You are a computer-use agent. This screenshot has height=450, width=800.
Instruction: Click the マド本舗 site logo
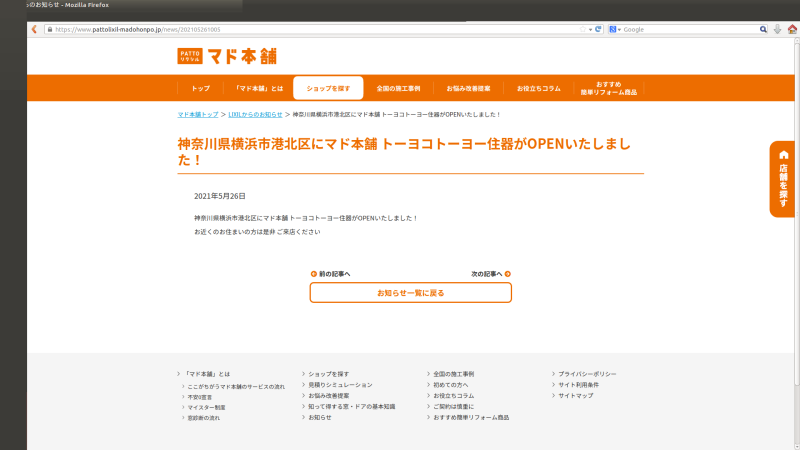click(x=227, y=56)
